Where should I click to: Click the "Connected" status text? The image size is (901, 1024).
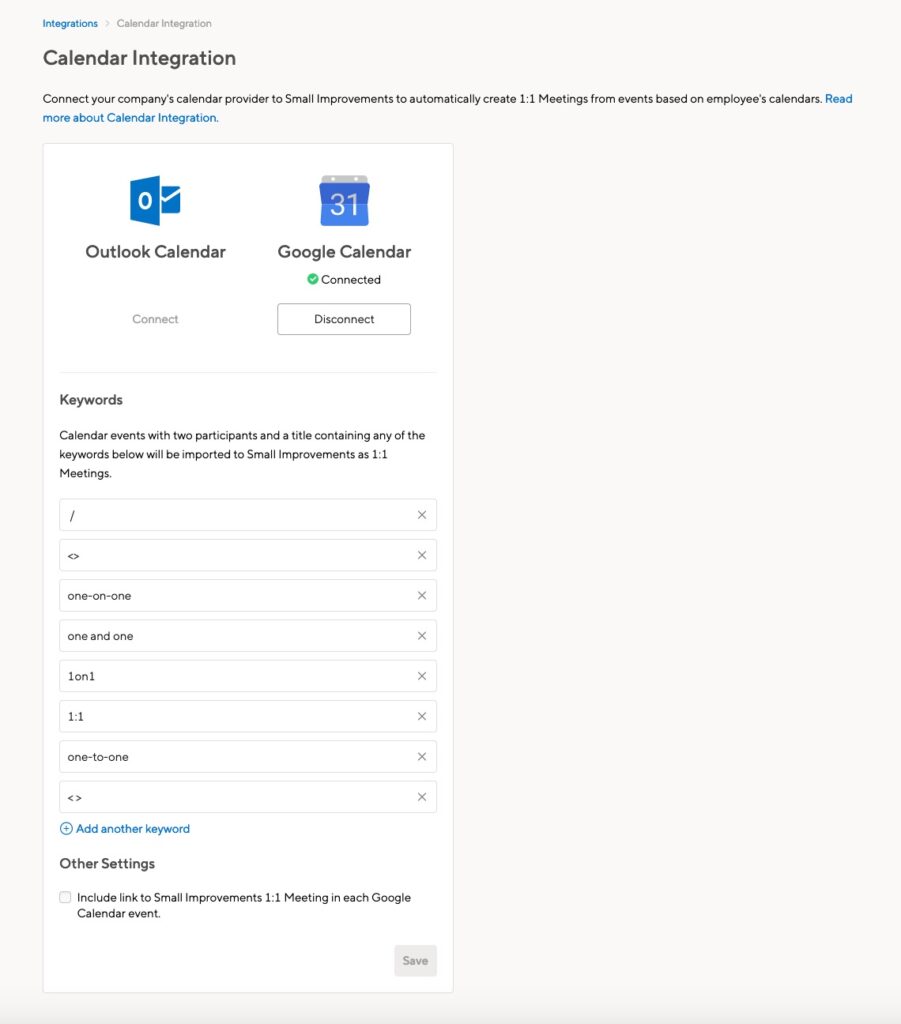pyautogui.click(x=351, y=280)
